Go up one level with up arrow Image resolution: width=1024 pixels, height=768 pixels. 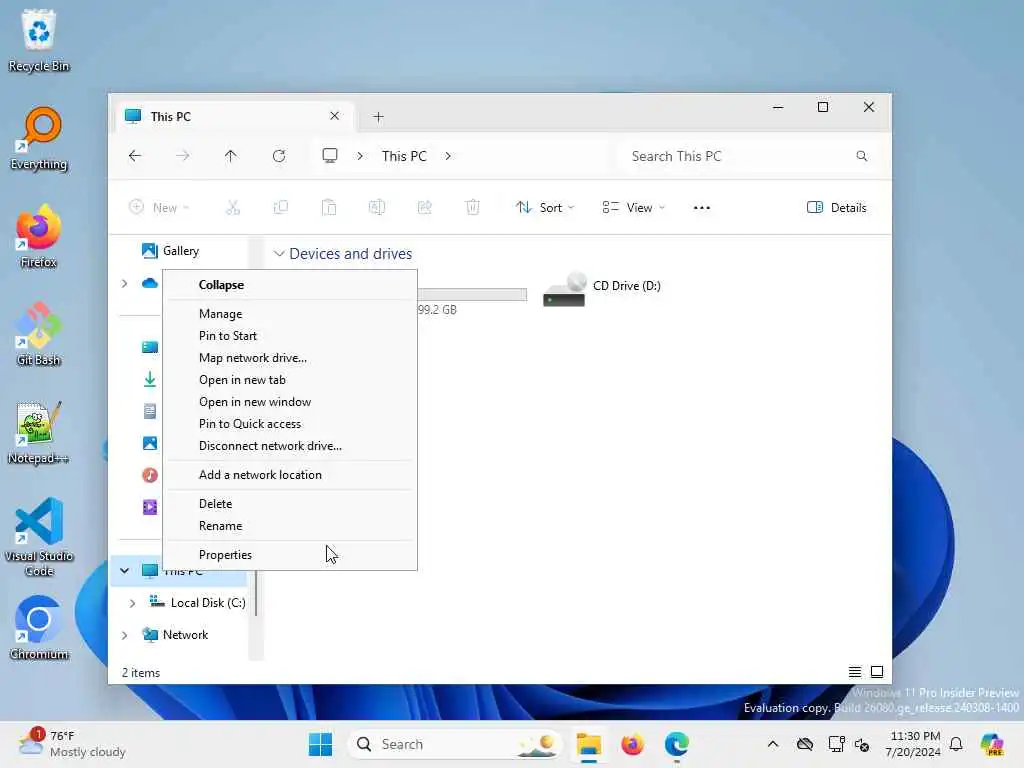pos(231,156)
